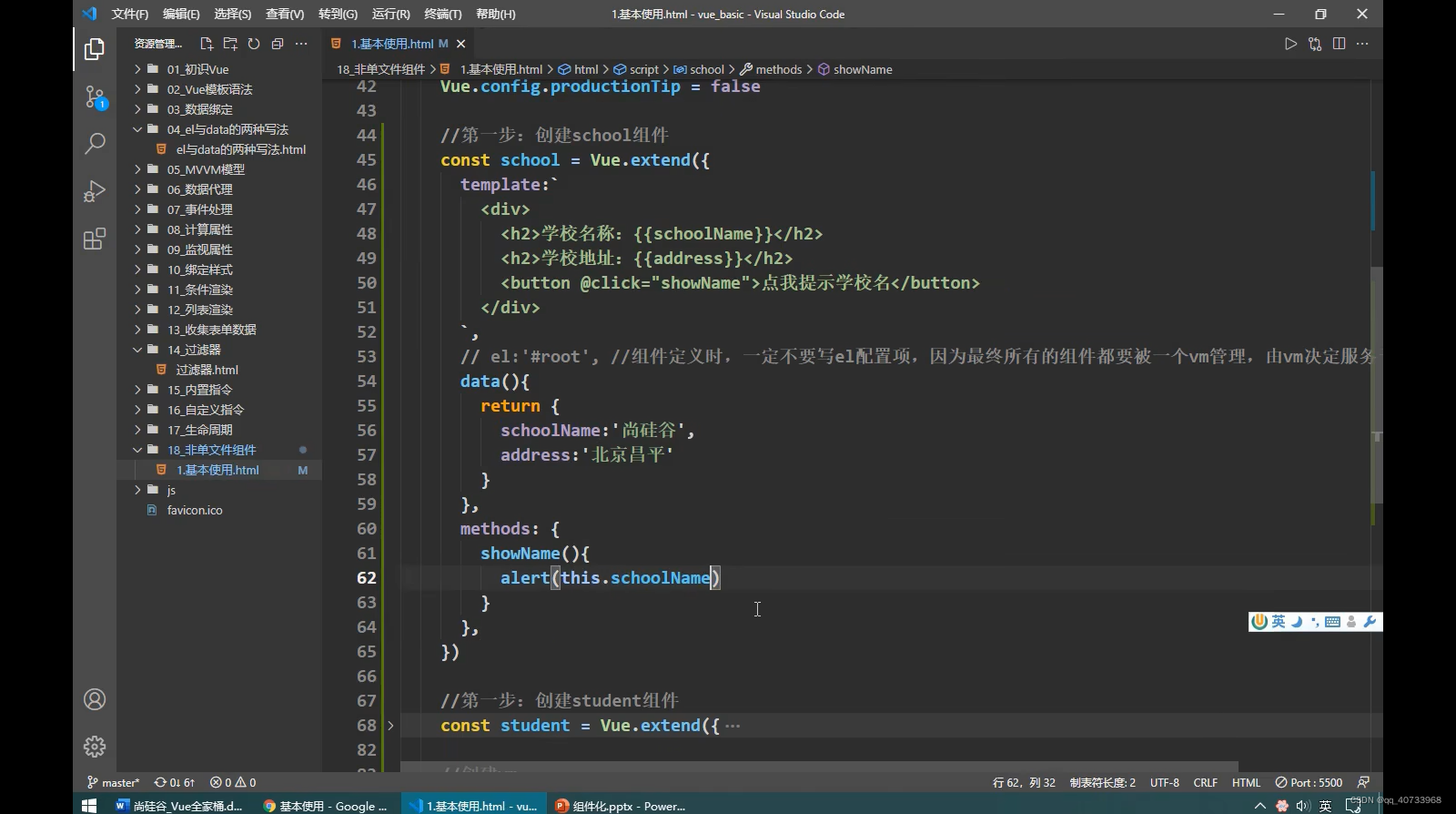Toggle IME 英 language mode in floating bar
This screenshot has height=814, width=1456.
(1279, 621)
